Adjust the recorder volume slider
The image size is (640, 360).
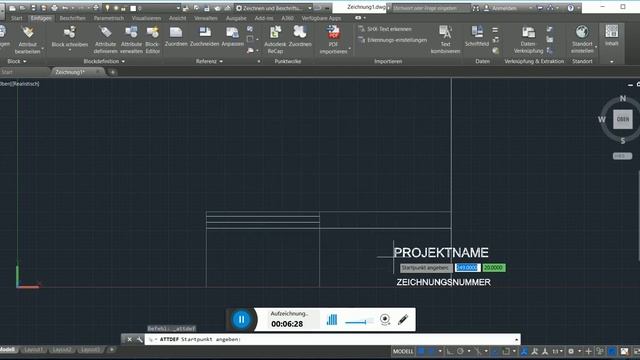359,322
